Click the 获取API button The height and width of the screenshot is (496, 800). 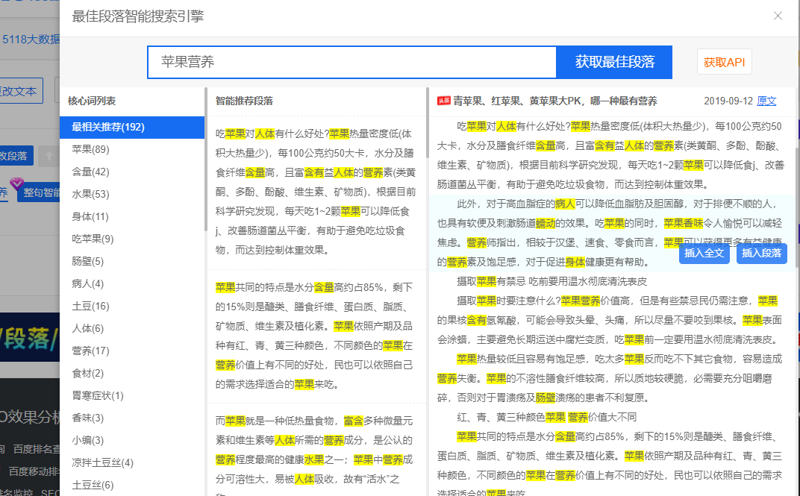tap(724, 62)
